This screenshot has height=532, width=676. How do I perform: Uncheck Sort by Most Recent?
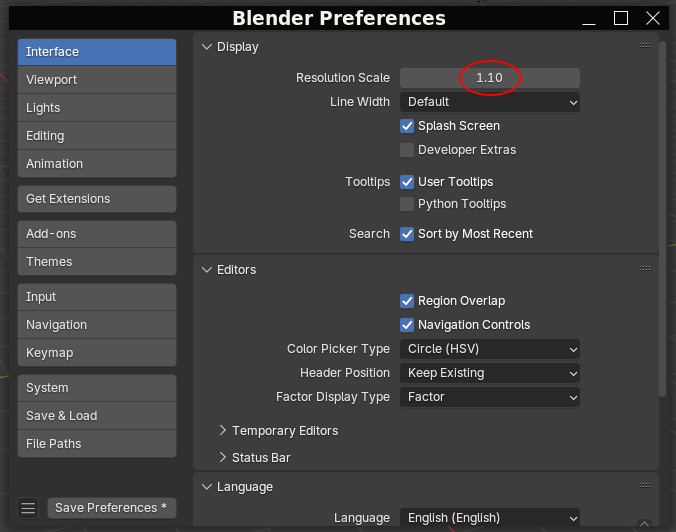coord(407,234)
